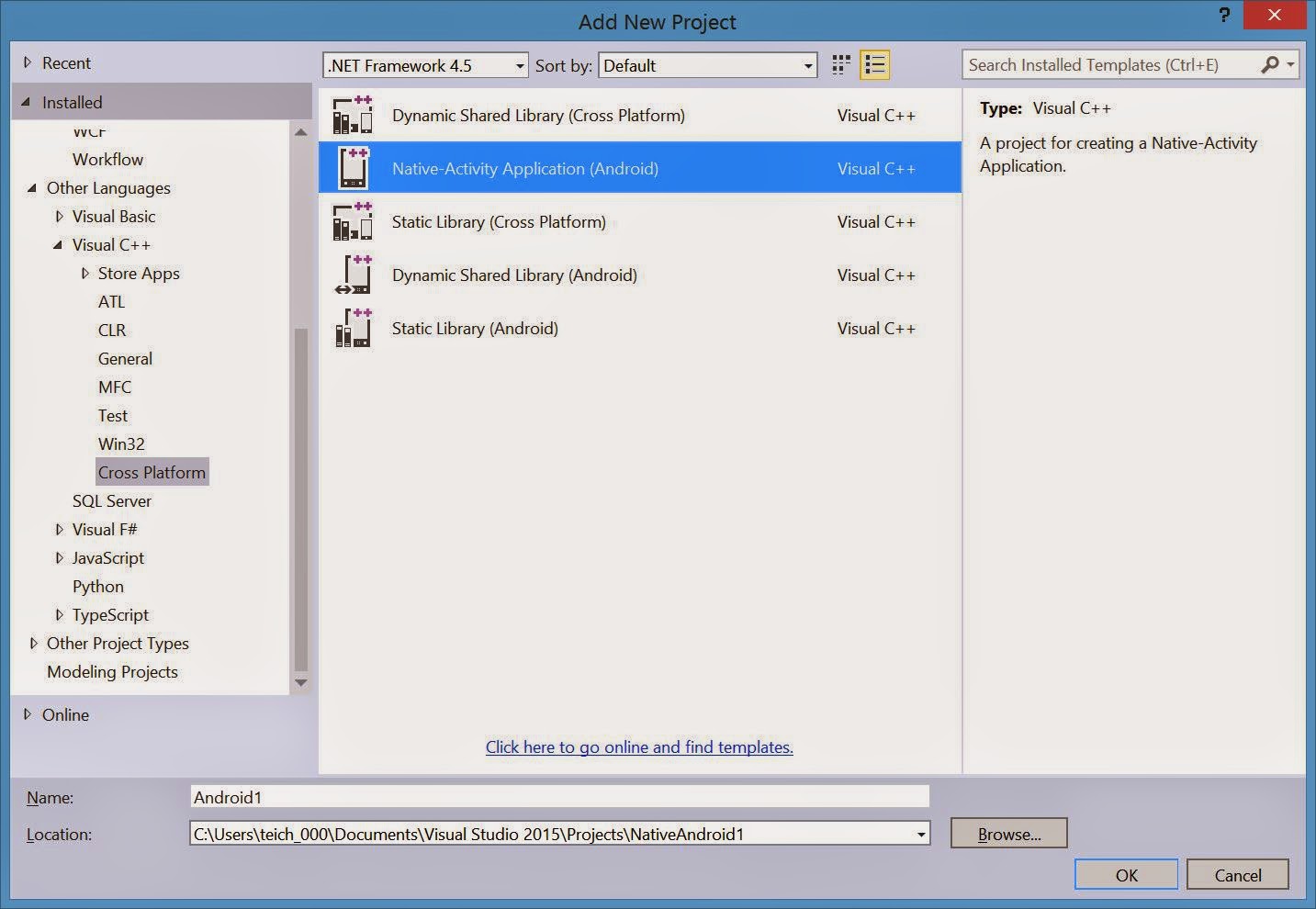The image size is (1316, 909).
Task: Click the Browse... button
Action: tap(1009, 834)
